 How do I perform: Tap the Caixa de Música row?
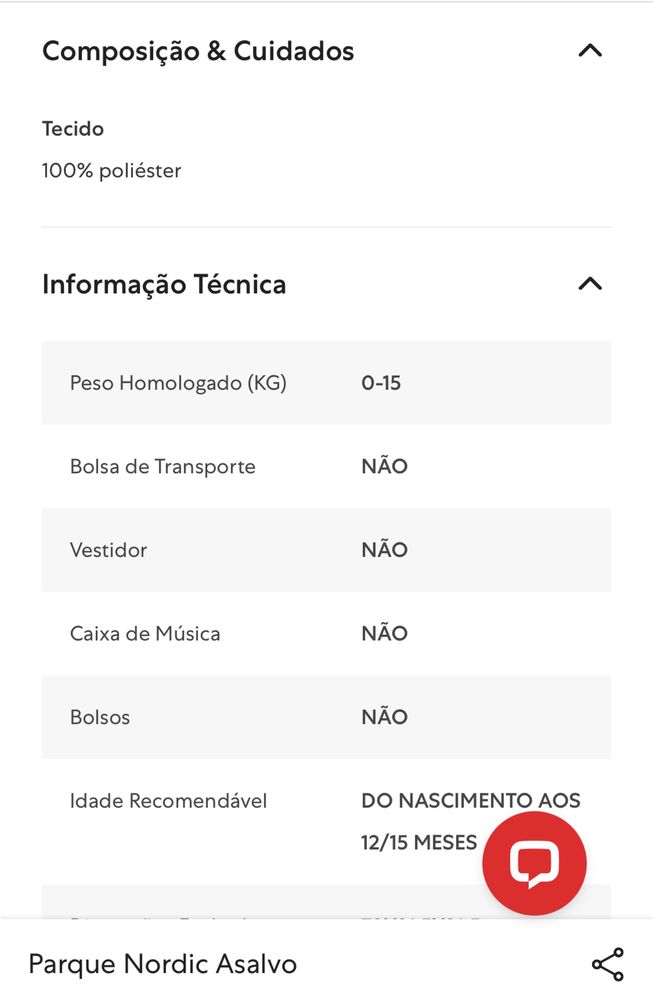click(x=326, y=633)
